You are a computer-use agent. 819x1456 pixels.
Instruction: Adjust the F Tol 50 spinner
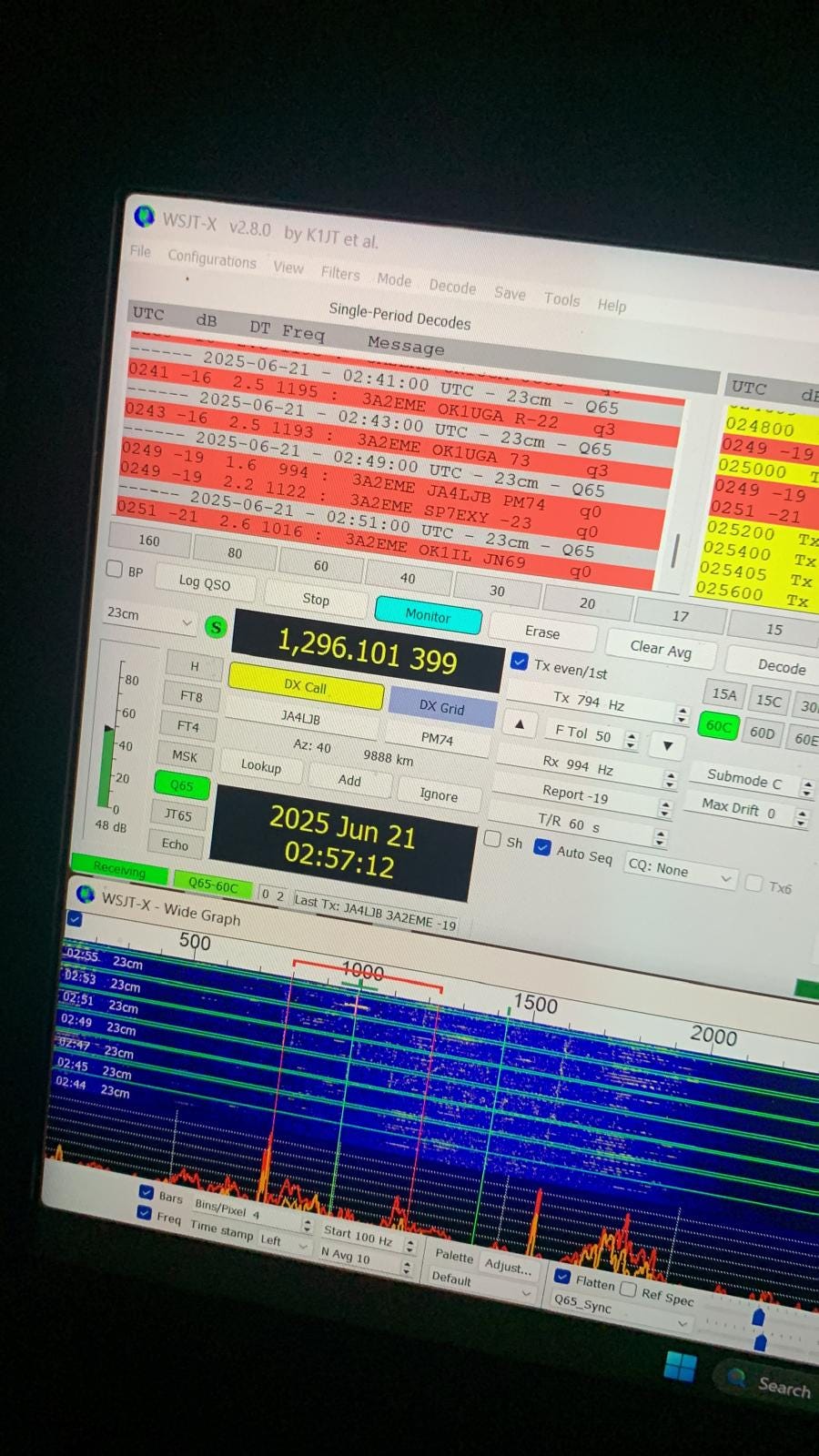pos(631,740)
